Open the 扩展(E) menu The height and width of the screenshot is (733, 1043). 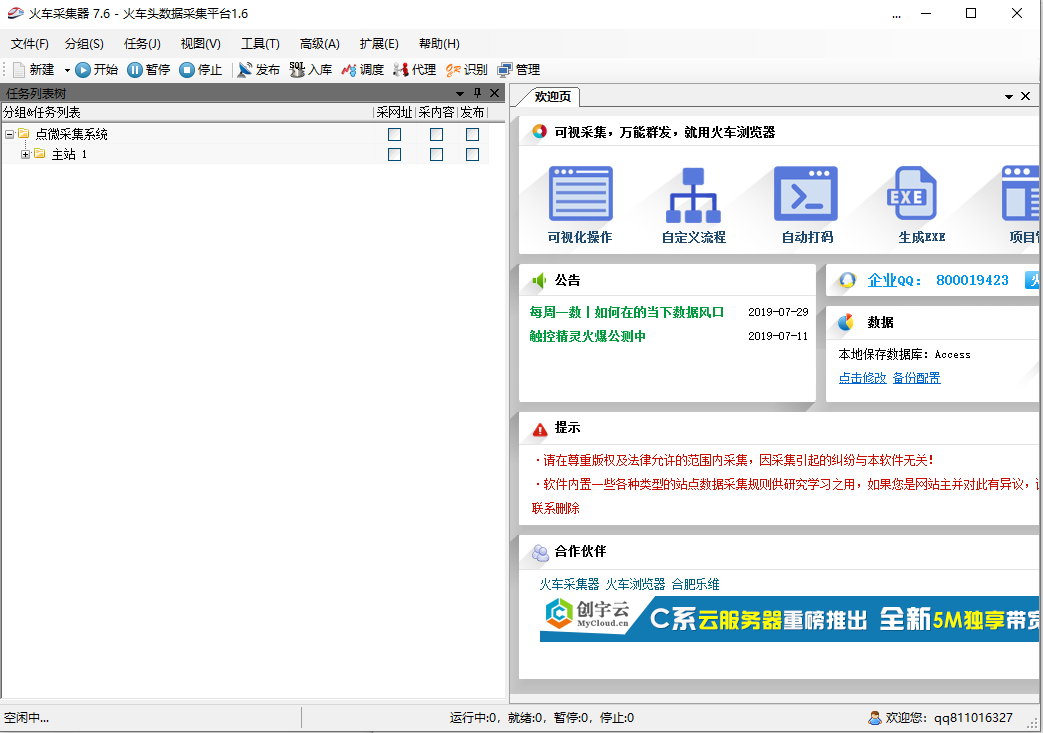[x=379, y=44]
